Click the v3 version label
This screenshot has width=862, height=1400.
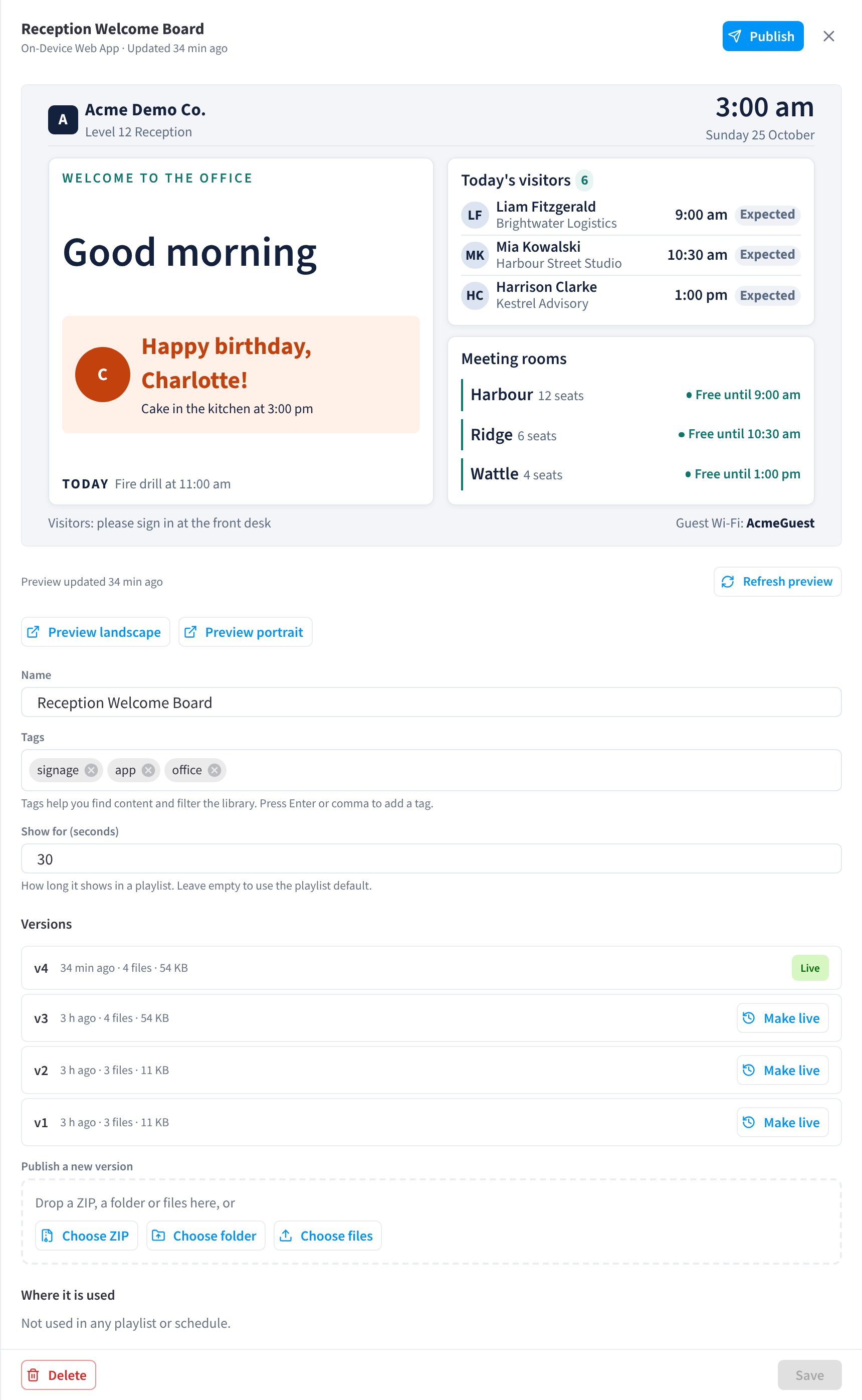pos(41,1018)
